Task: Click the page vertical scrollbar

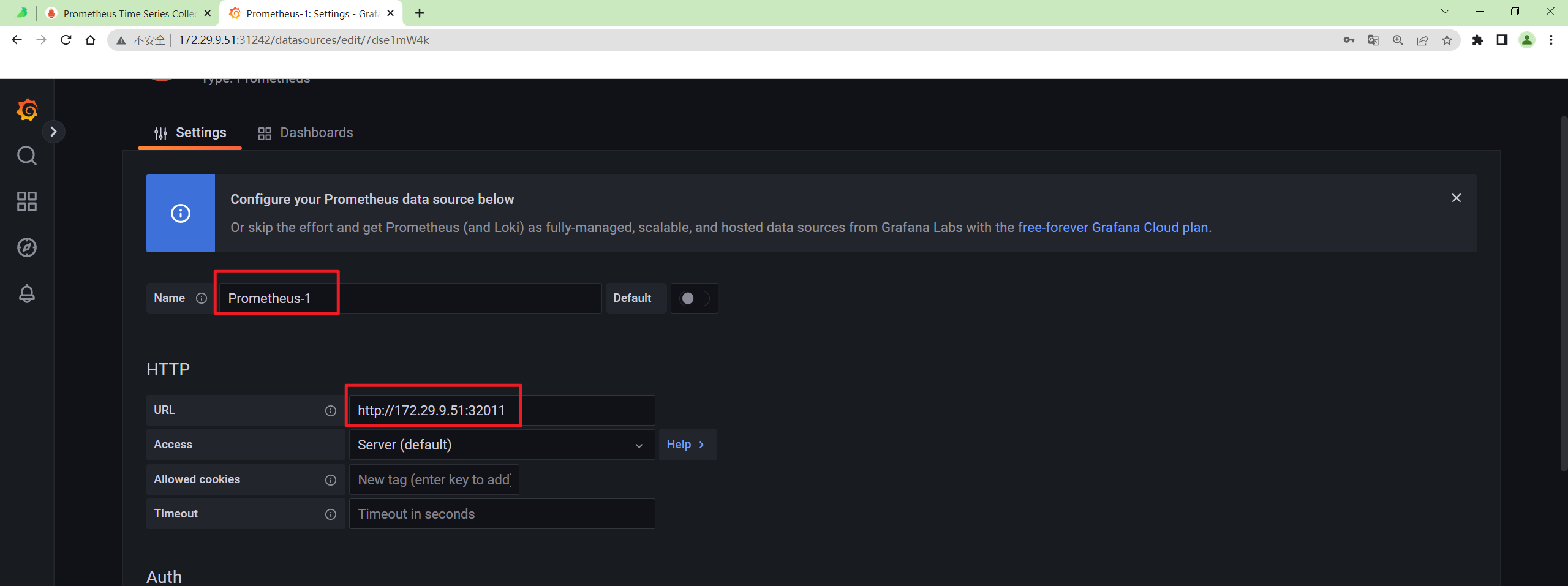Action: tap(1563, 294)
